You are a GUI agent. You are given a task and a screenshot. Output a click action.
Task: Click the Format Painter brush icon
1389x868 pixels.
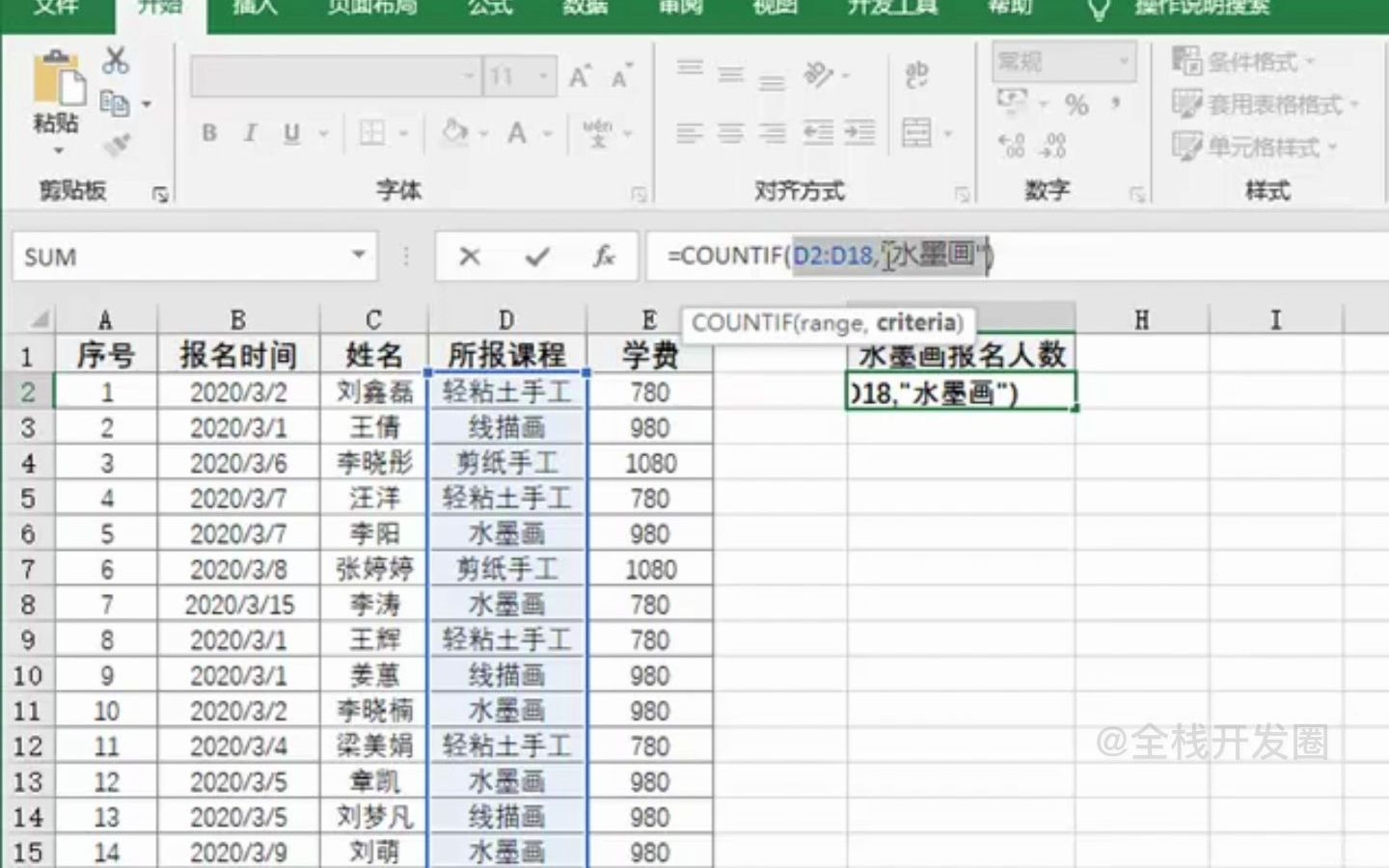click(x=117, y=146)
